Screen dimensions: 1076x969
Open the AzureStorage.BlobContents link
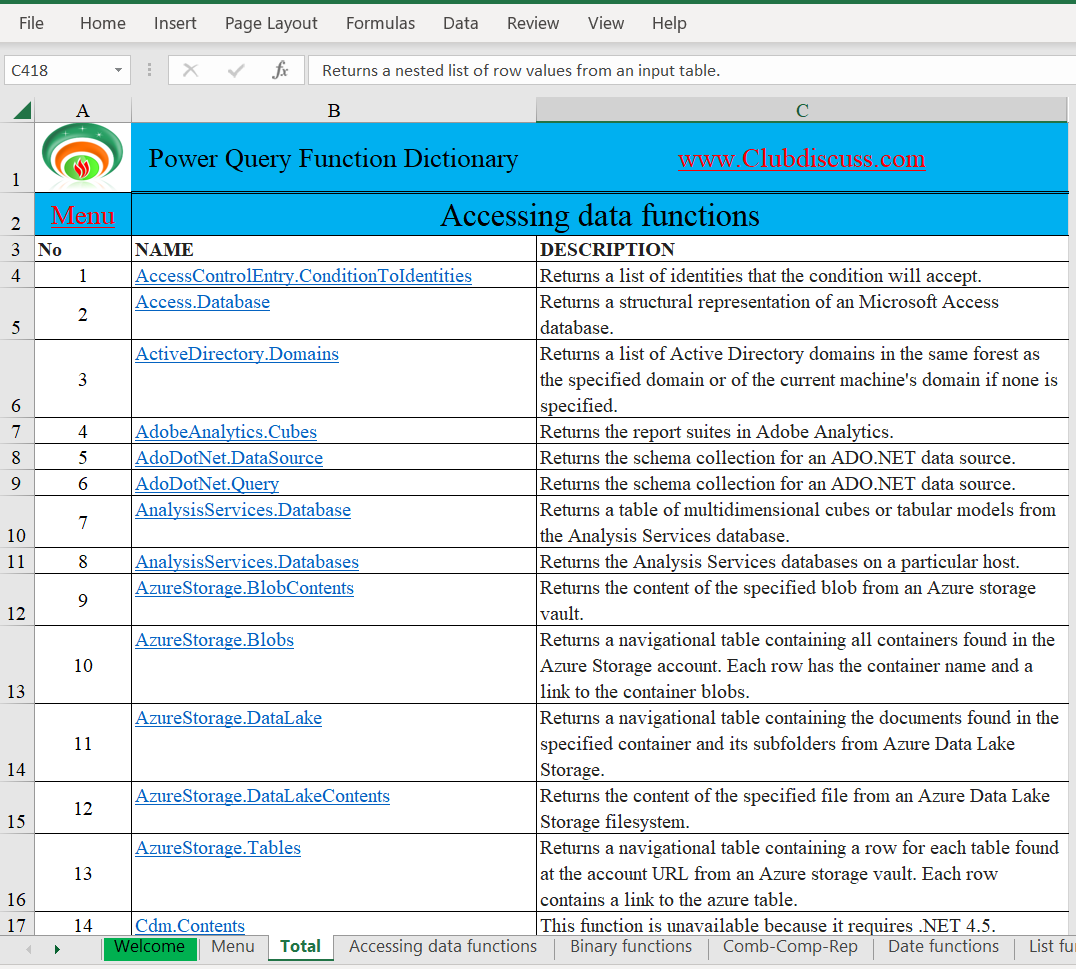[x=244, y=588]
